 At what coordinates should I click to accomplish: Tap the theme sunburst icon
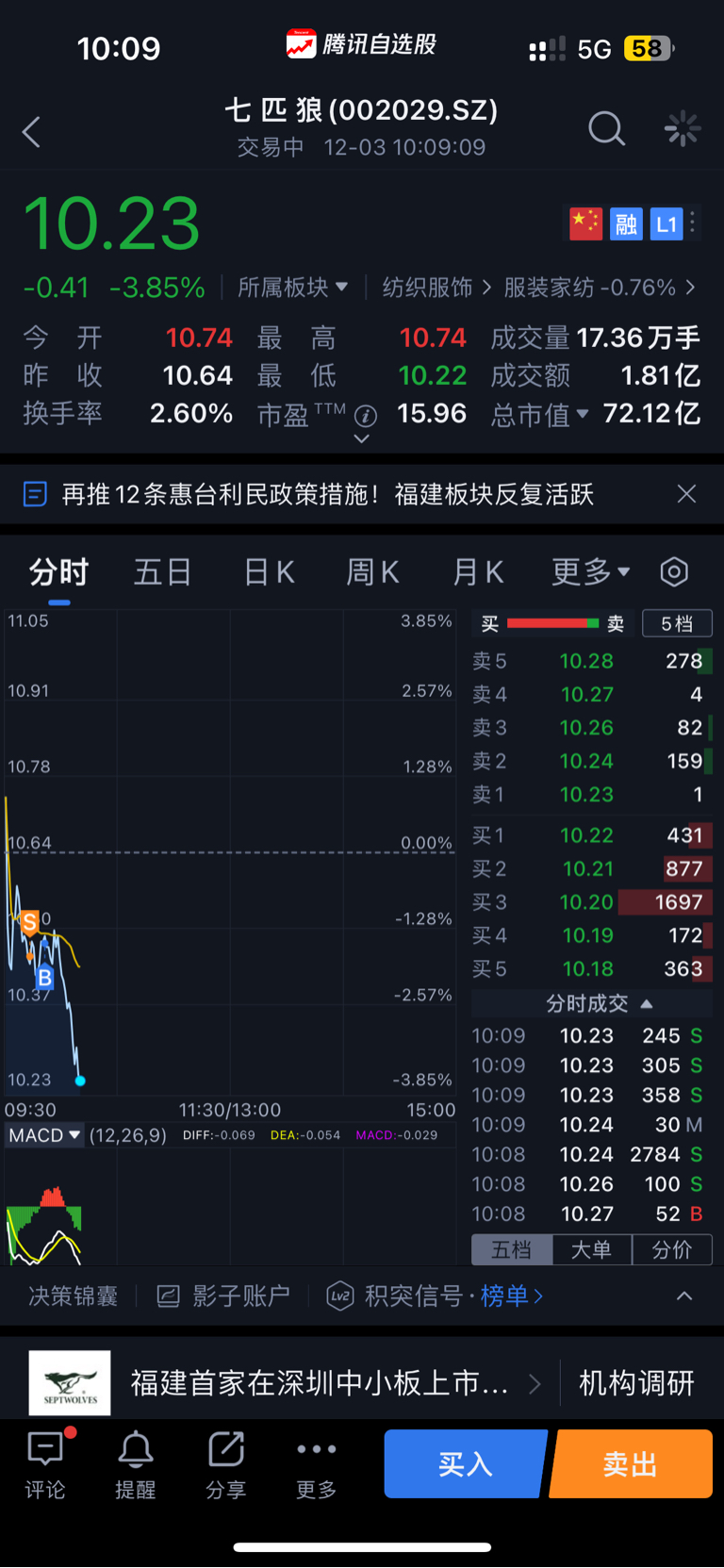pyautogui.click(x=682, y=128)
